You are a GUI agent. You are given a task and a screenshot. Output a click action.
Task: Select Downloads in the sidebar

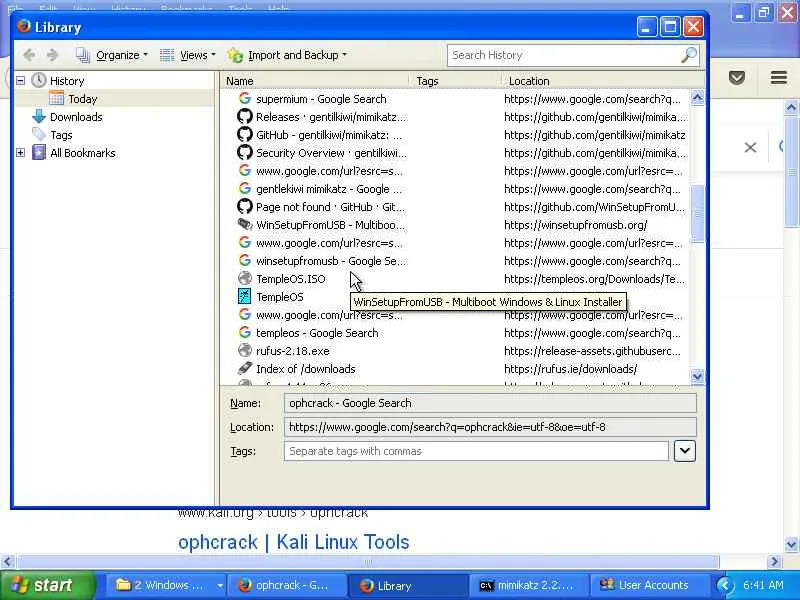[76, 117]
